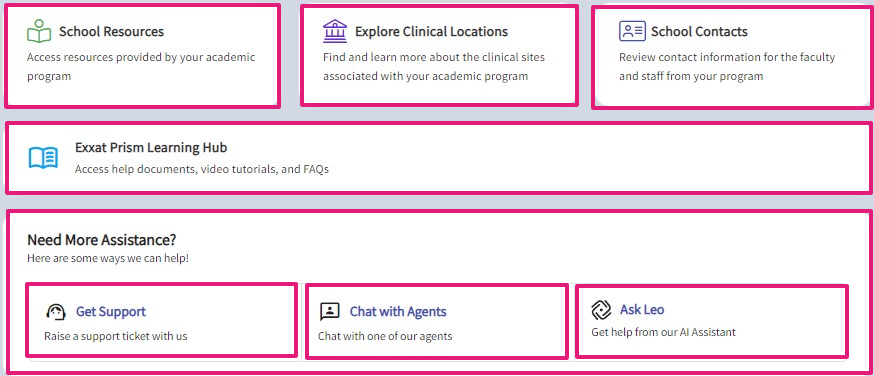Click the Ask Leo link
The width and height of the screenshot is (874, 376).
[642, 309]
